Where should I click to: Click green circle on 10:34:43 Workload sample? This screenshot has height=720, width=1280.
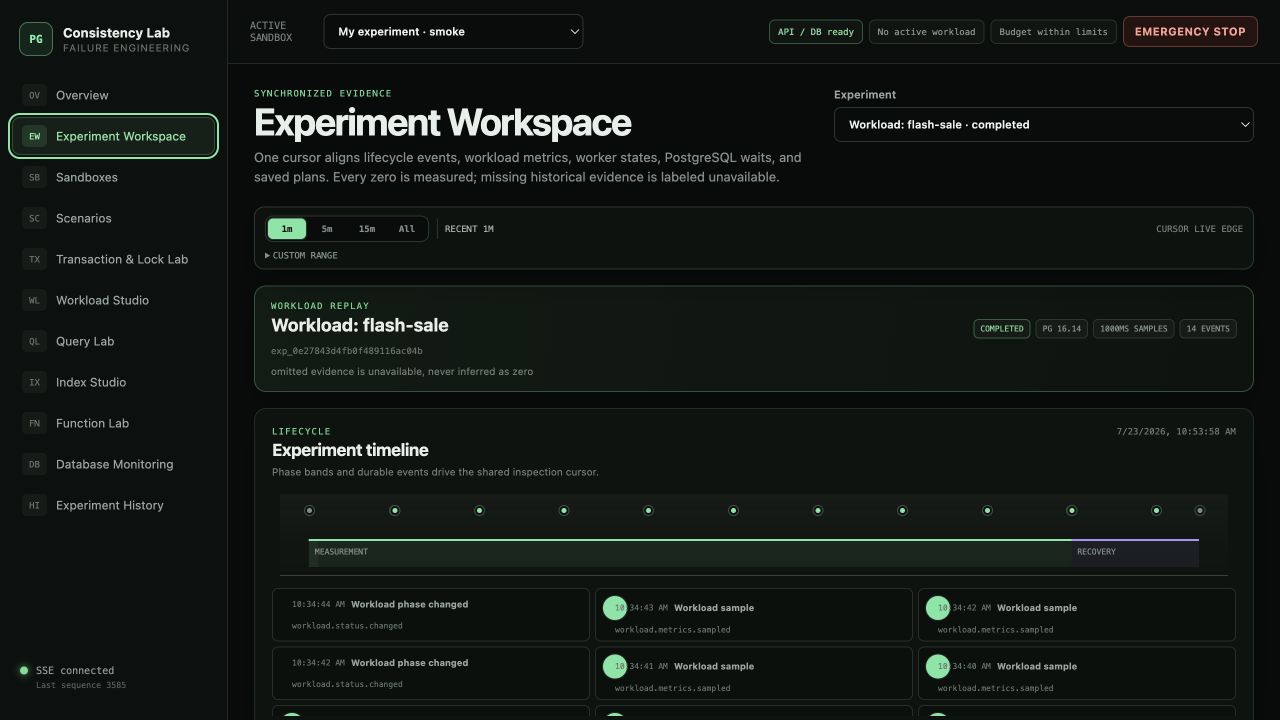(615, 608)
